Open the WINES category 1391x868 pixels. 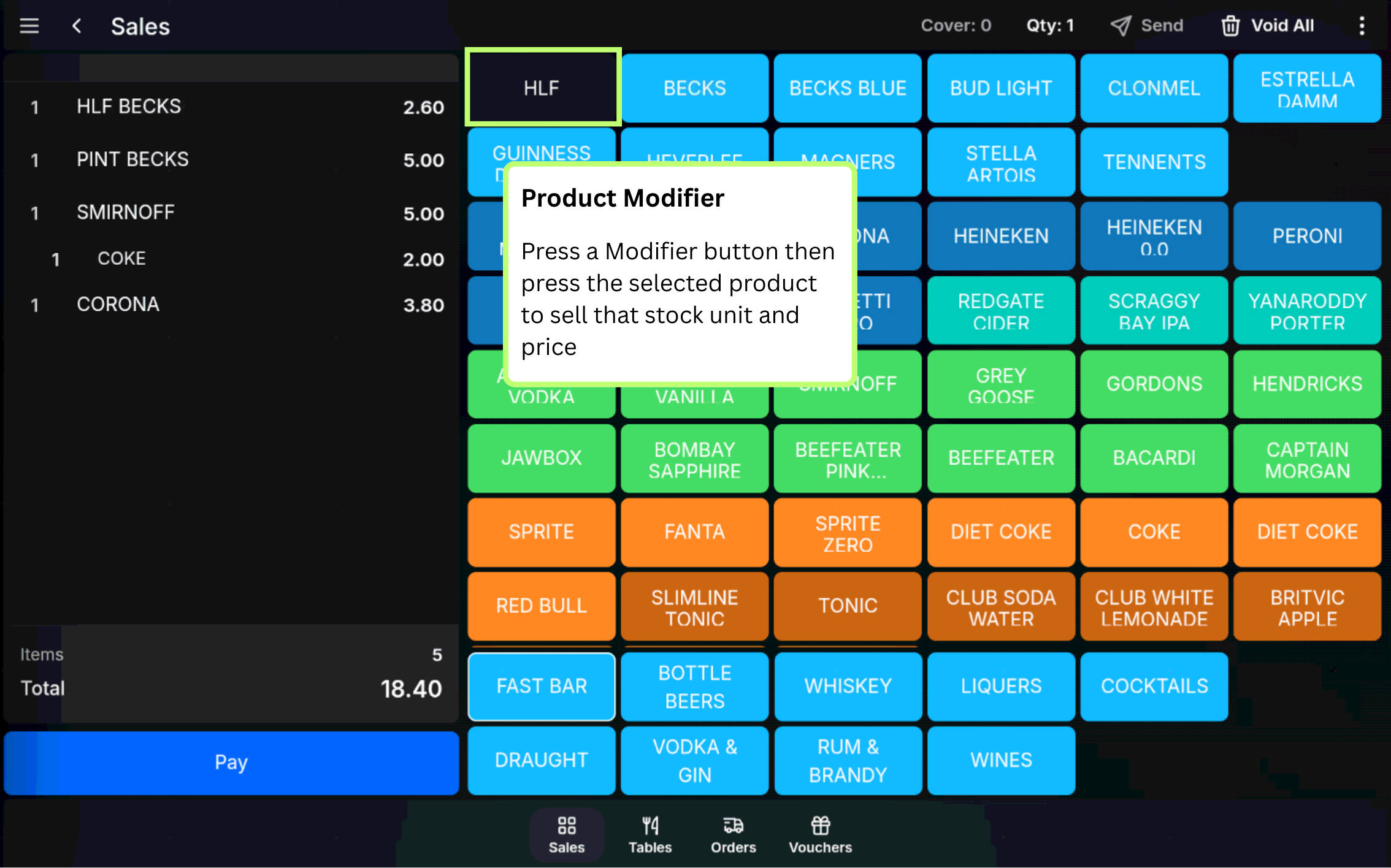[x=1001, y=761]
